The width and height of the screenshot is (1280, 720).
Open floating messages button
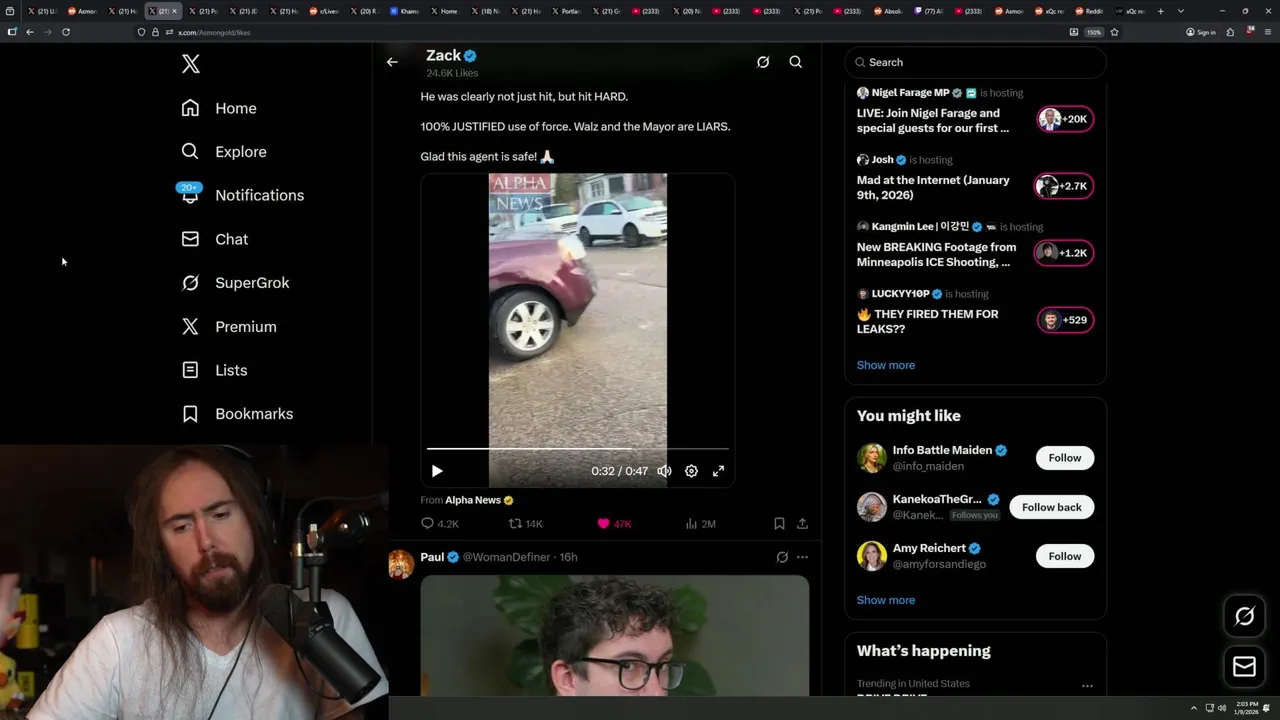[1245, 667]
